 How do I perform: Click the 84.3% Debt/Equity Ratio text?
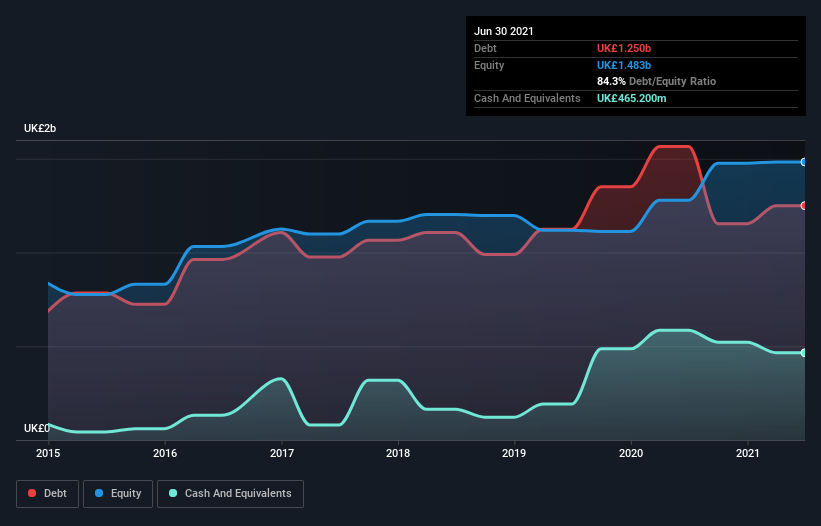point(657,81)
